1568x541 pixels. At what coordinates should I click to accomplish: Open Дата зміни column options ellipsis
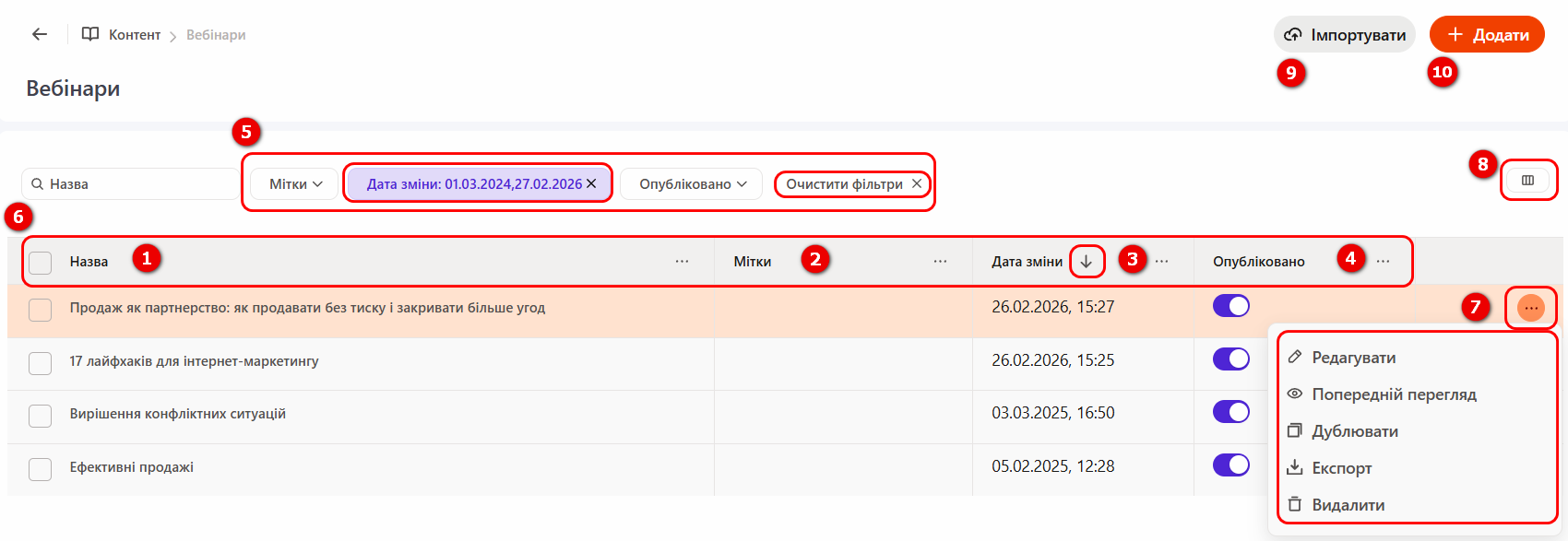coord(1161,262)
